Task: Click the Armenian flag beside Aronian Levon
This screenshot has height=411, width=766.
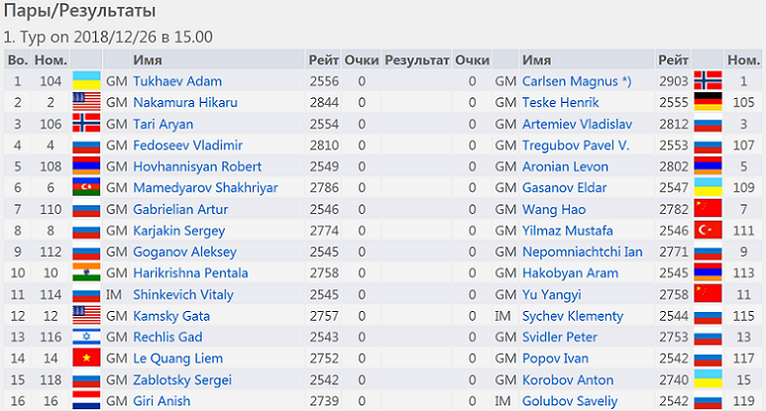Action: click(707, 166)
